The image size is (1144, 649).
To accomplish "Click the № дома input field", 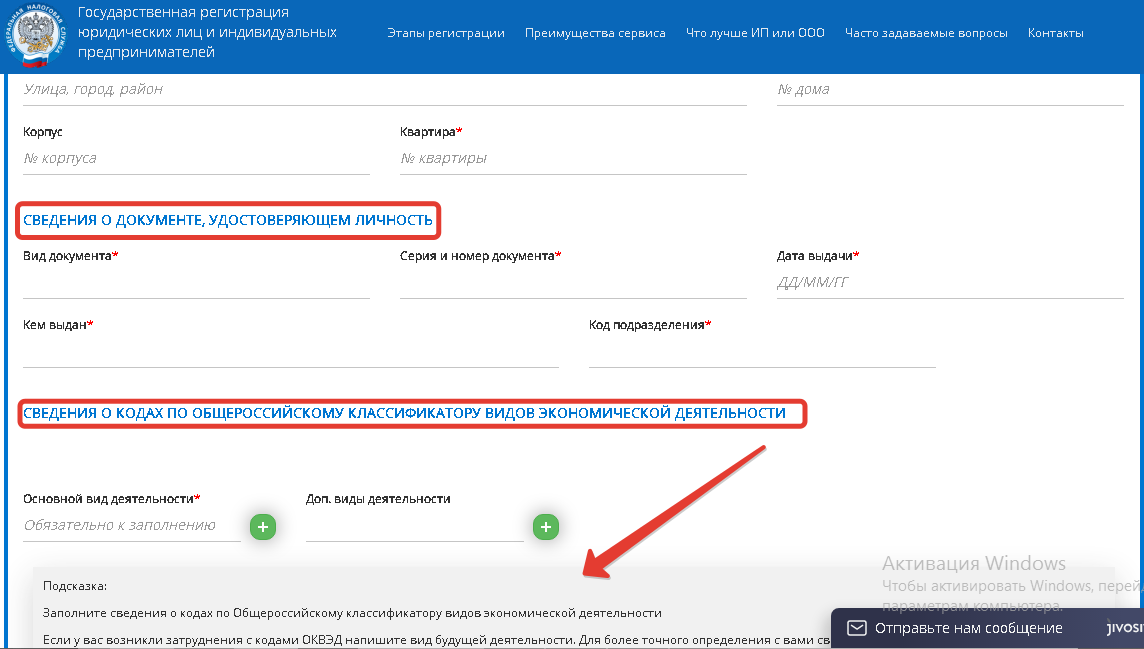I will pos(949,89).
